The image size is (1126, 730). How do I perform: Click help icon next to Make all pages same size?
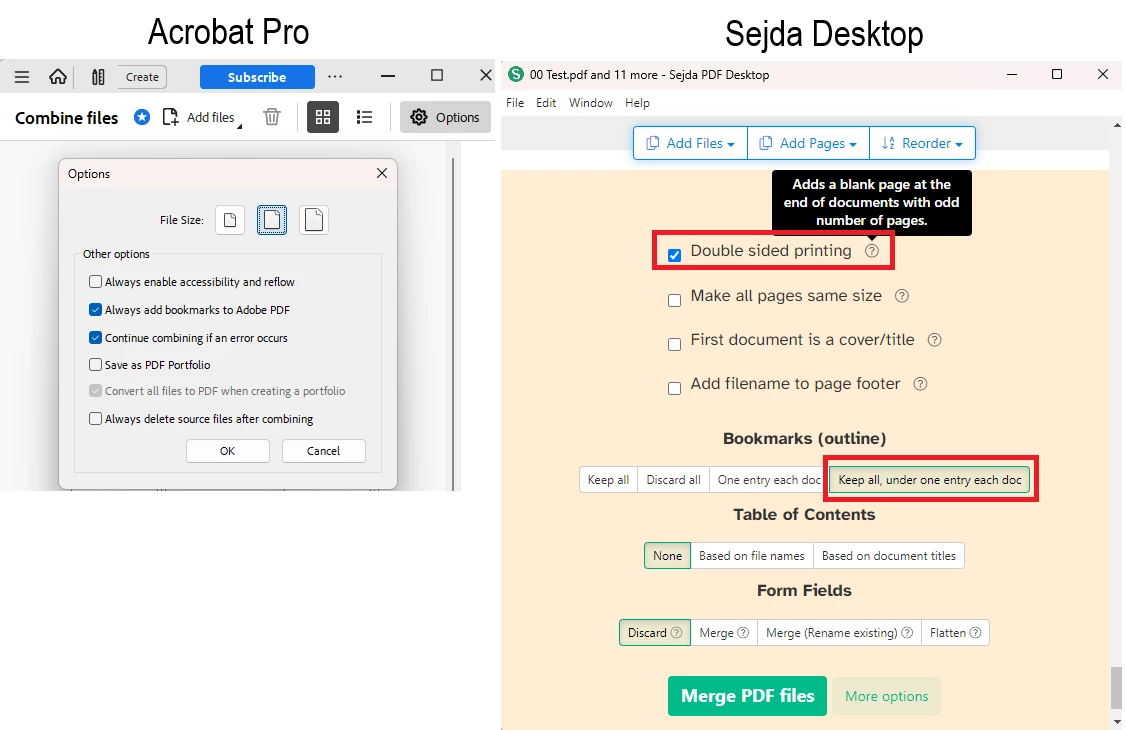coord(902,296)
